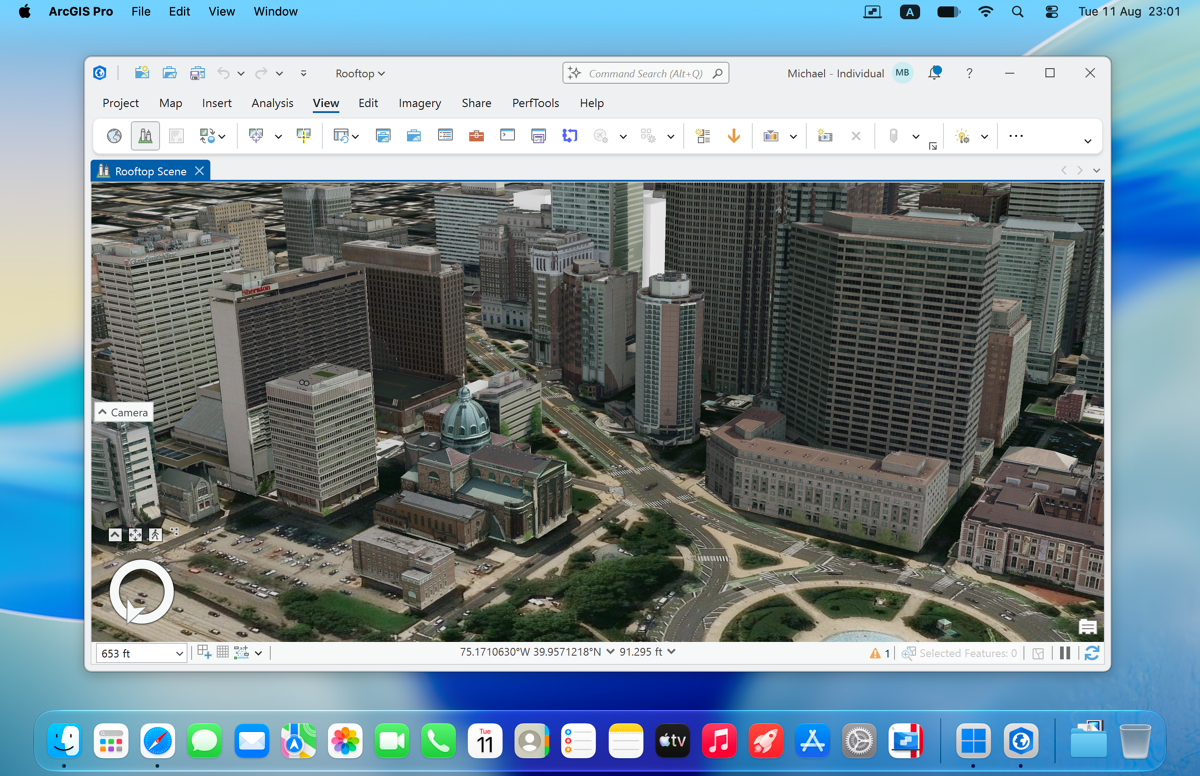Click the Global scene view globe icon

[114, 136]
